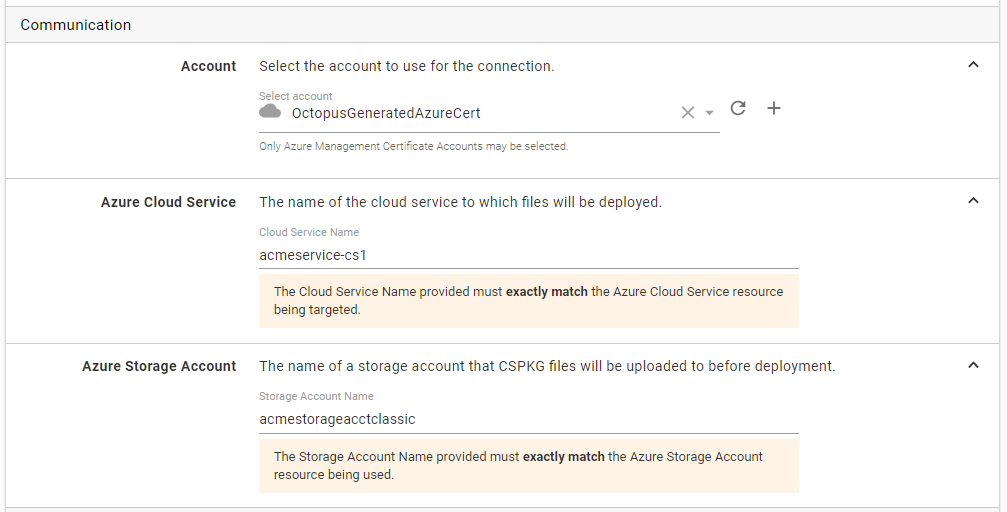Click the Azure Management Certificate helper text
Viewport: 1007px width, 512px height.
[413, 146]
